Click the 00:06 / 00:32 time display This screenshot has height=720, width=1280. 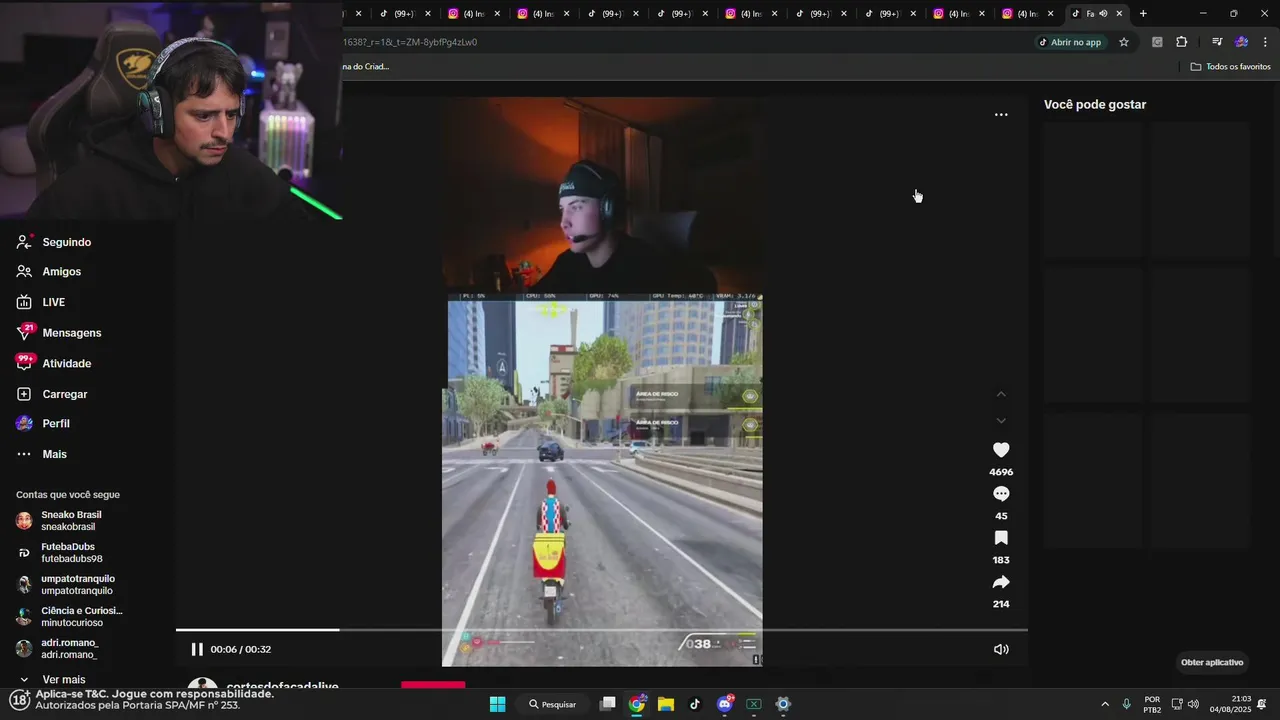tap(241, 649)
